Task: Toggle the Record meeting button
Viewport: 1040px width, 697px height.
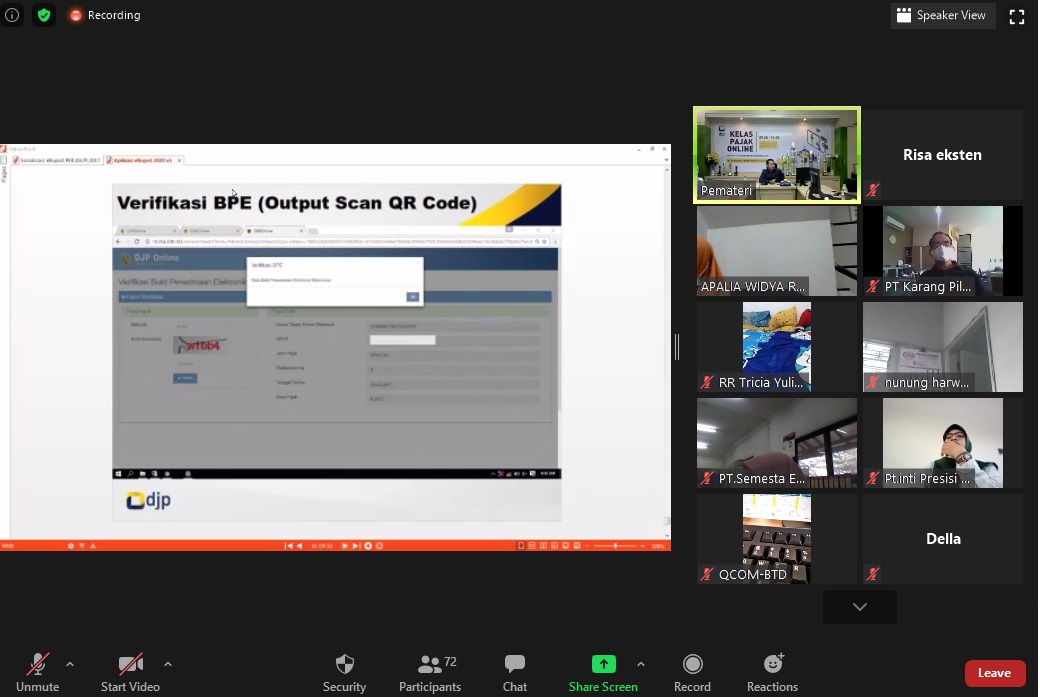Action: pos(692,672)
